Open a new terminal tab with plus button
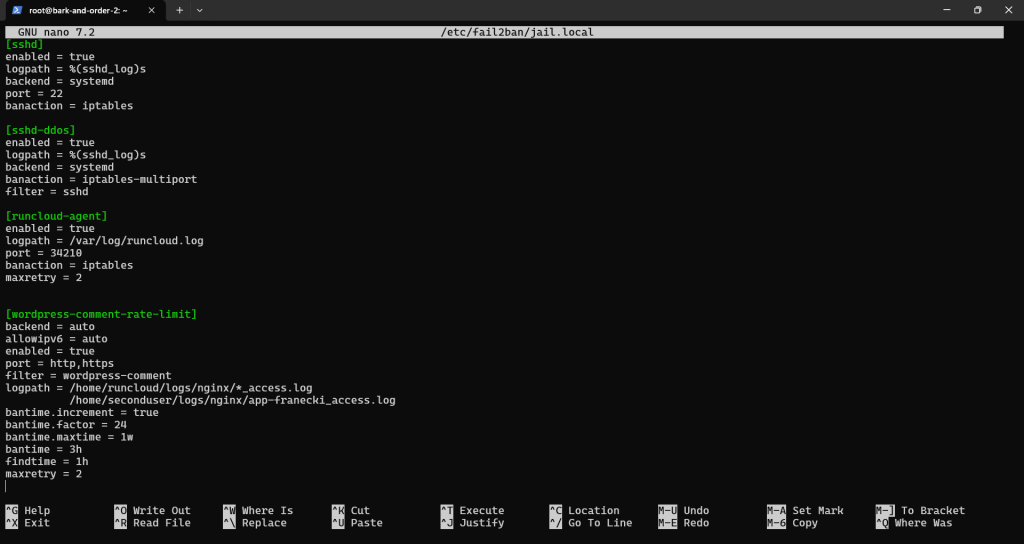Image resolution: width=1024 pixels, height=544 pixels. tap(180, 10)
